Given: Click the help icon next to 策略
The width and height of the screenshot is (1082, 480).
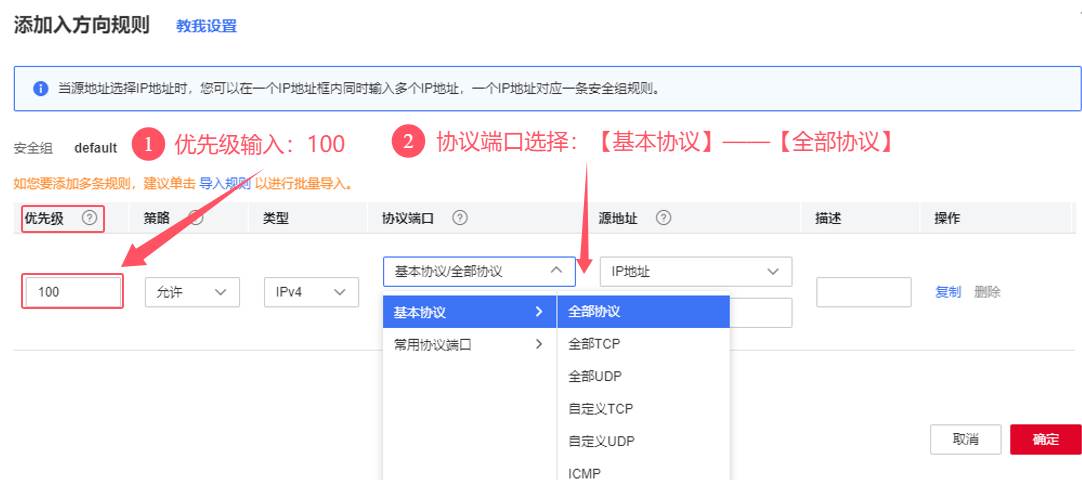Looking at the screenshot, I should coord(196,218).
